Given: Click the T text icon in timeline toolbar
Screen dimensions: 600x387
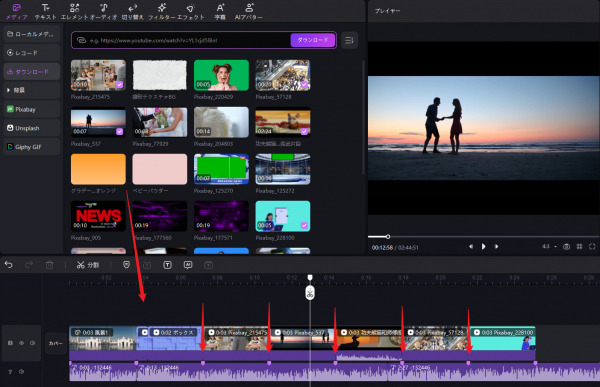Looking at the screenshot, I should (x=167, y=265).
